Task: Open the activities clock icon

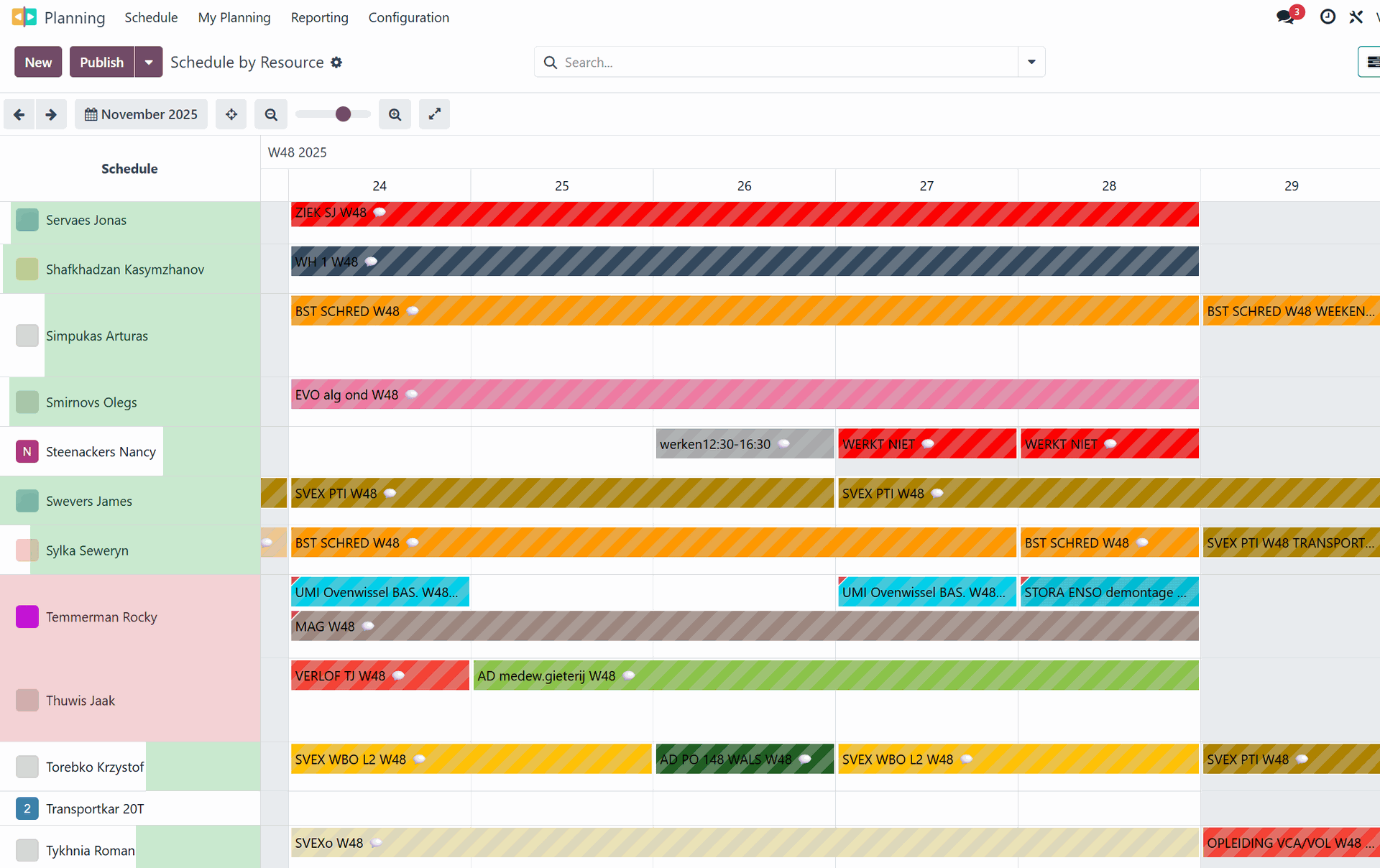Action: [1327, 16]
